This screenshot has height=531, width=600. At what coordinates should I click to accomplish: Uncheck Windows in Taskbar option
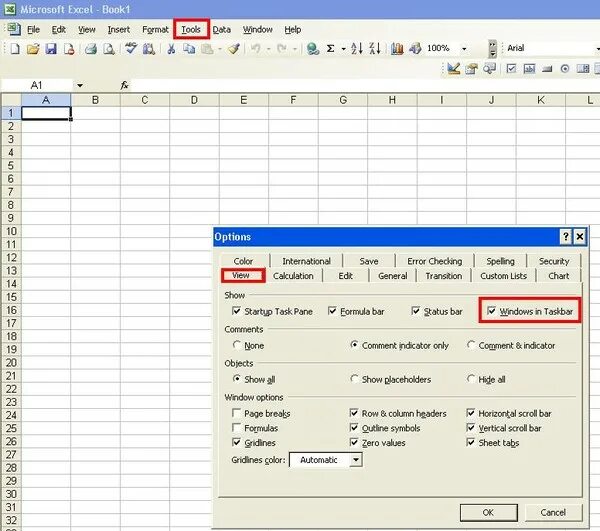(491, 311)
